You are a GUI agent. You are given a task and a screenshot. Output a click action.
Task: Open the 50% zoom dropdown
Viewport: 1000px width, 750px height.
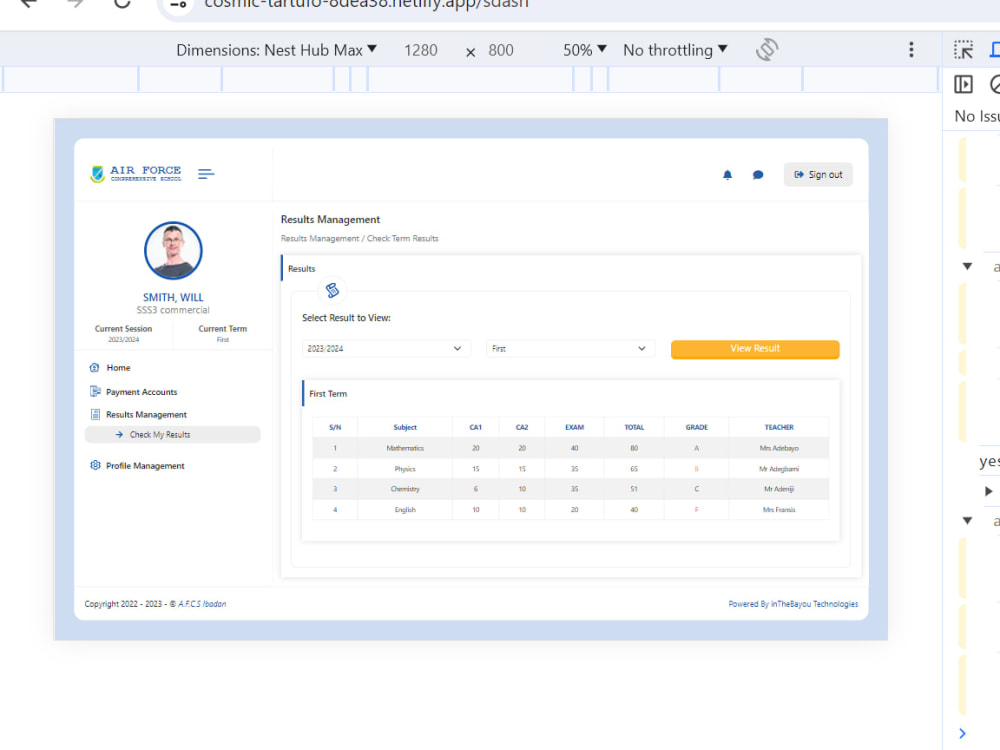click(x=585, y=50)
